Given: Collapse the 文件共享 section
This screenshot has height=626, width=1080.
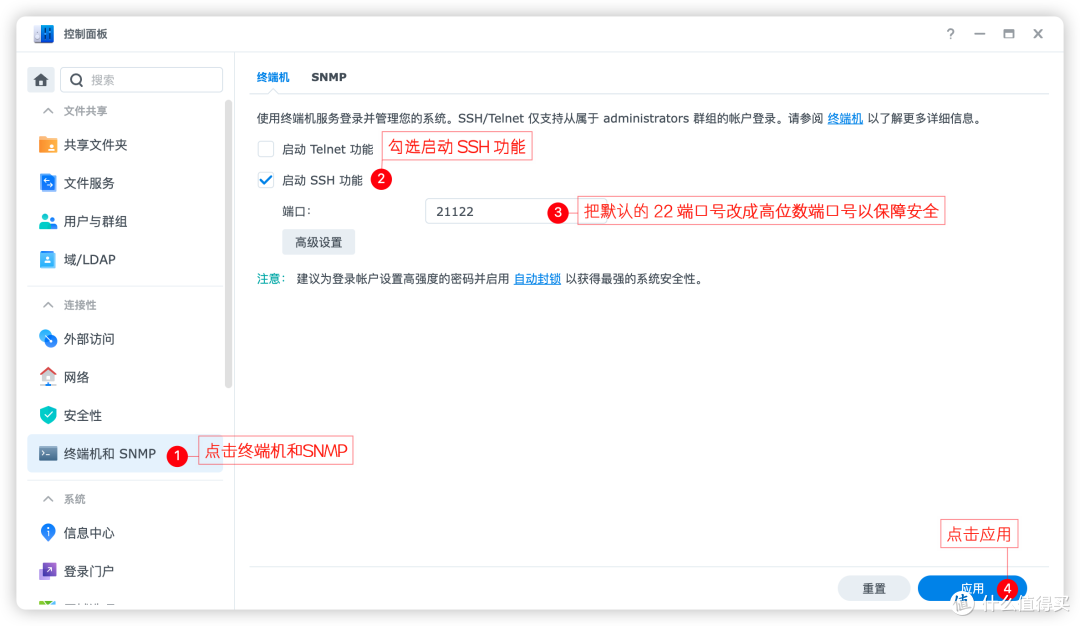Looking at the screenshot, I should [x=75, y=110].
